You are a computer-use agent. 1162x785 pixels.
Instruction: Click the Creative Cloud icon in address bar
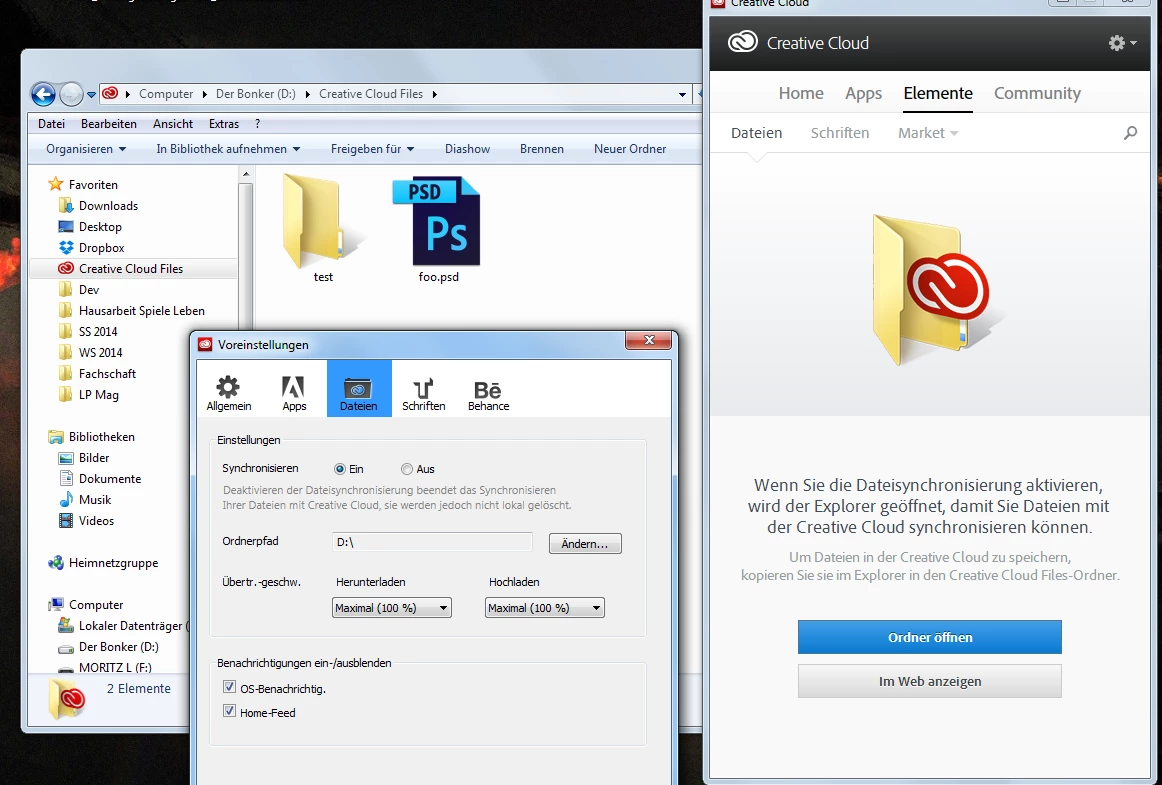(x=110, y=93)
